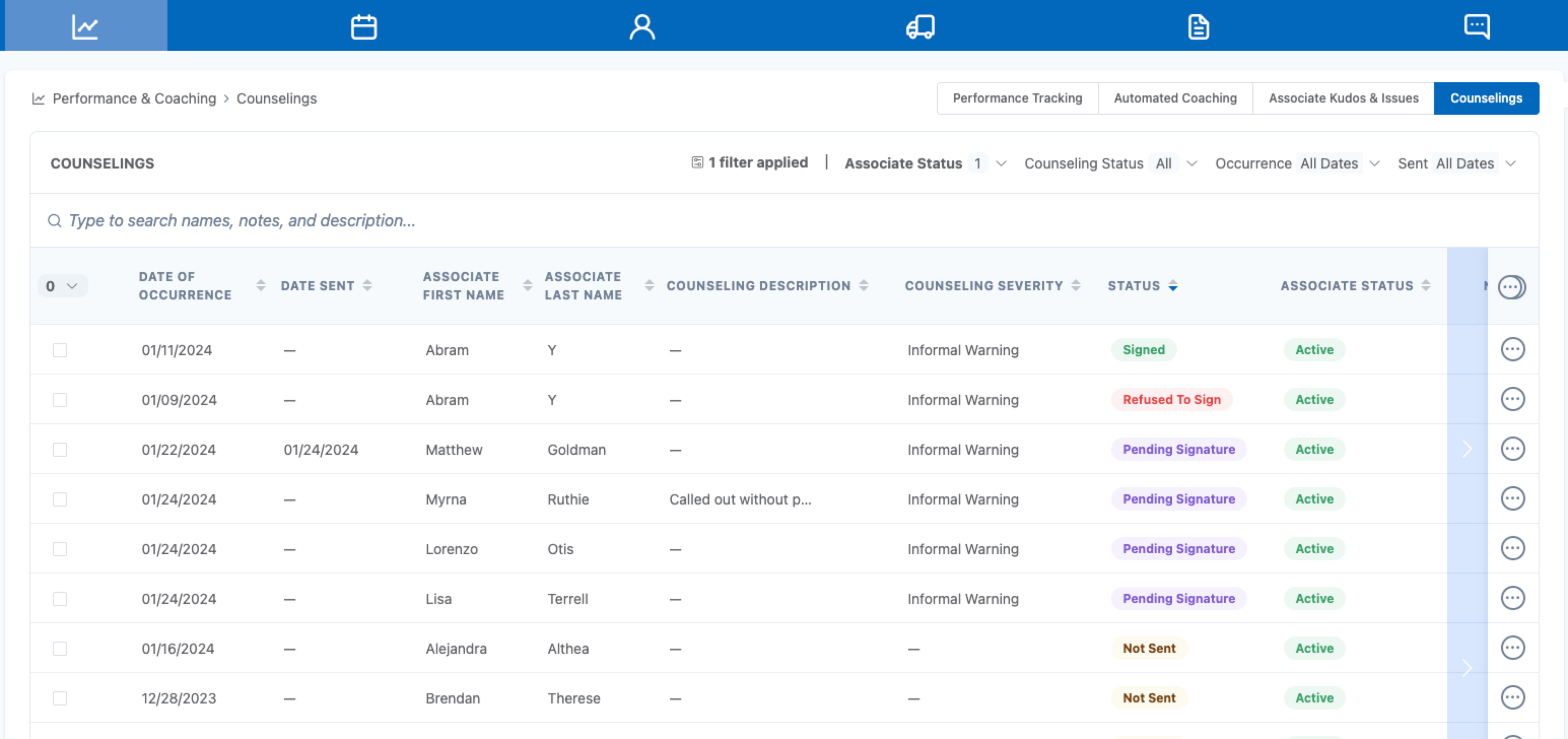Open the bulk selection count dropdown
The width and height of the screenshot is (1568, 739).
click(63, 286)
